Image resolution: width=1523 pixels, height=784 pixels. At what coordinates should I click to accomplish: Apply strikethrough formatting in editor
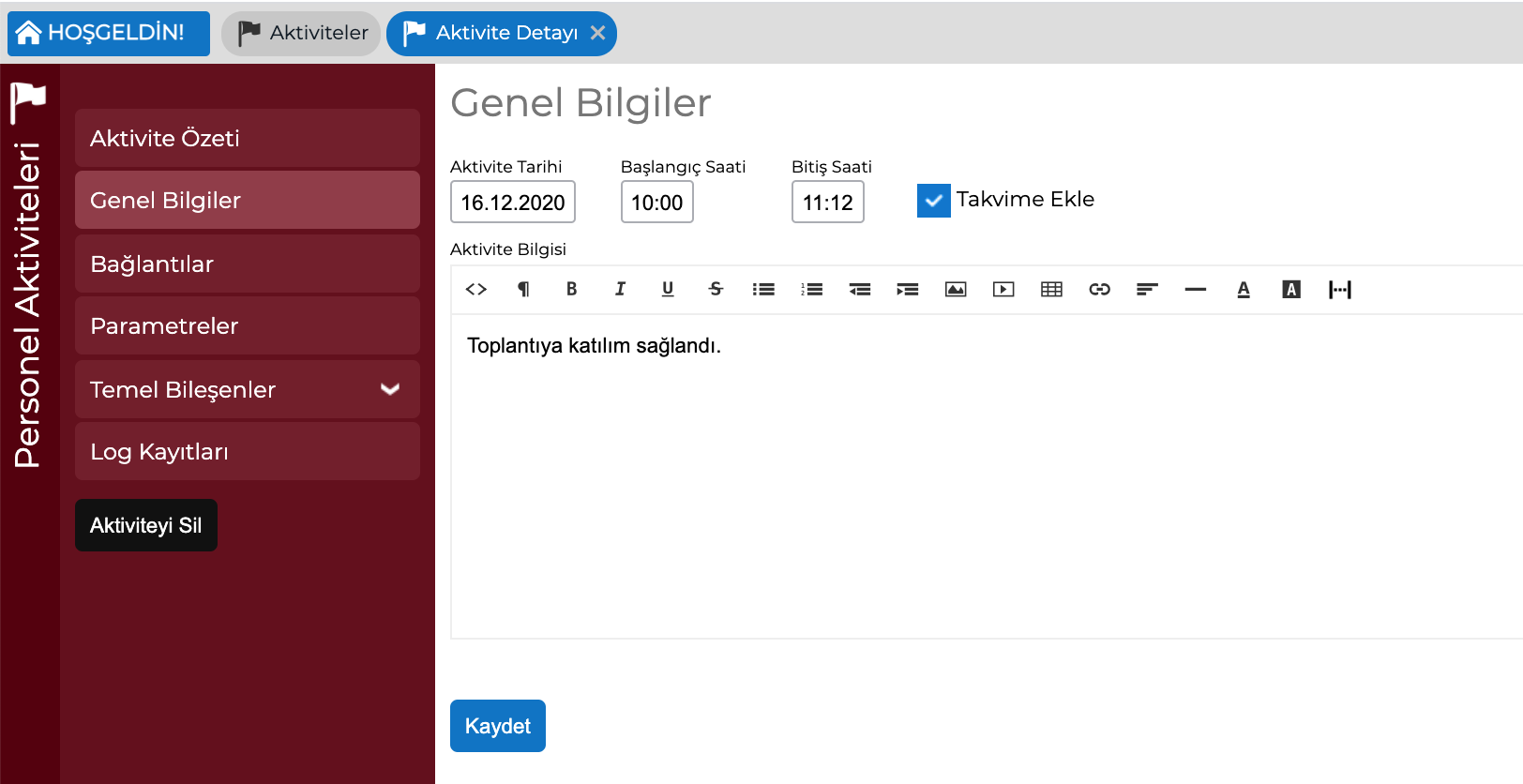tap(716, 290)
